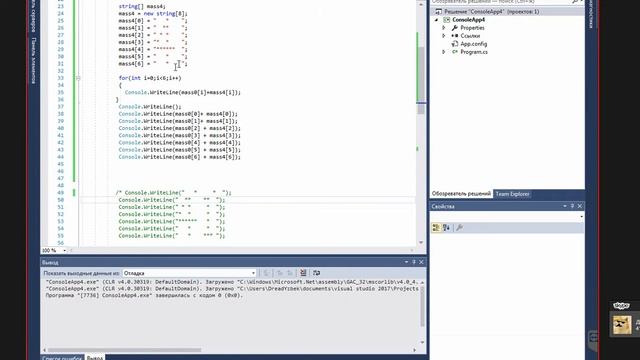Click line 37 empty Console.WriteLine();
Viewport: 640px width, 360px height.
(150, 107)
